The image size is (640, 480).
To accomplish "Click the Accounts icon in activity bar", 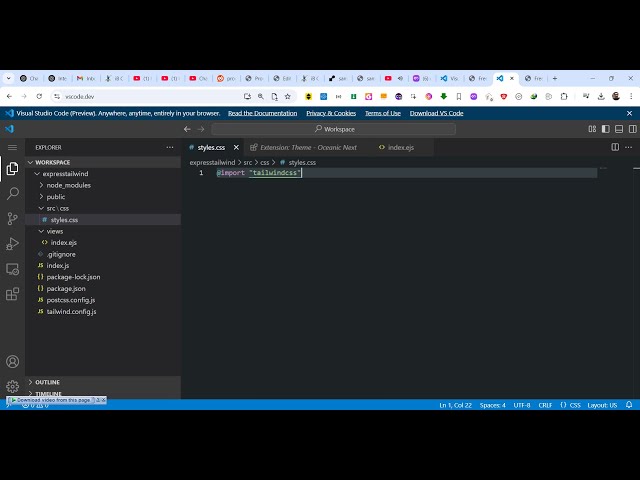I will pyautogui.click(x=12, y=362).
